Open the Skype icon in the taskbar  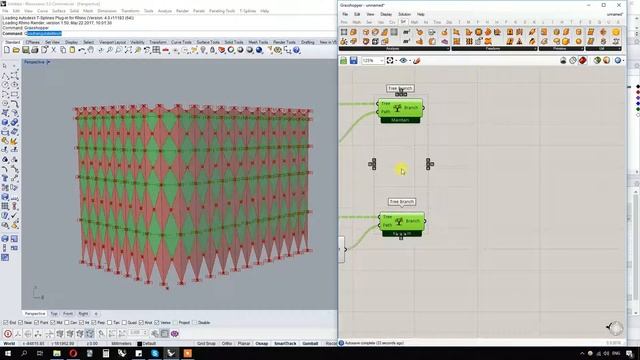pyautogui.click(x=155, y=353)
